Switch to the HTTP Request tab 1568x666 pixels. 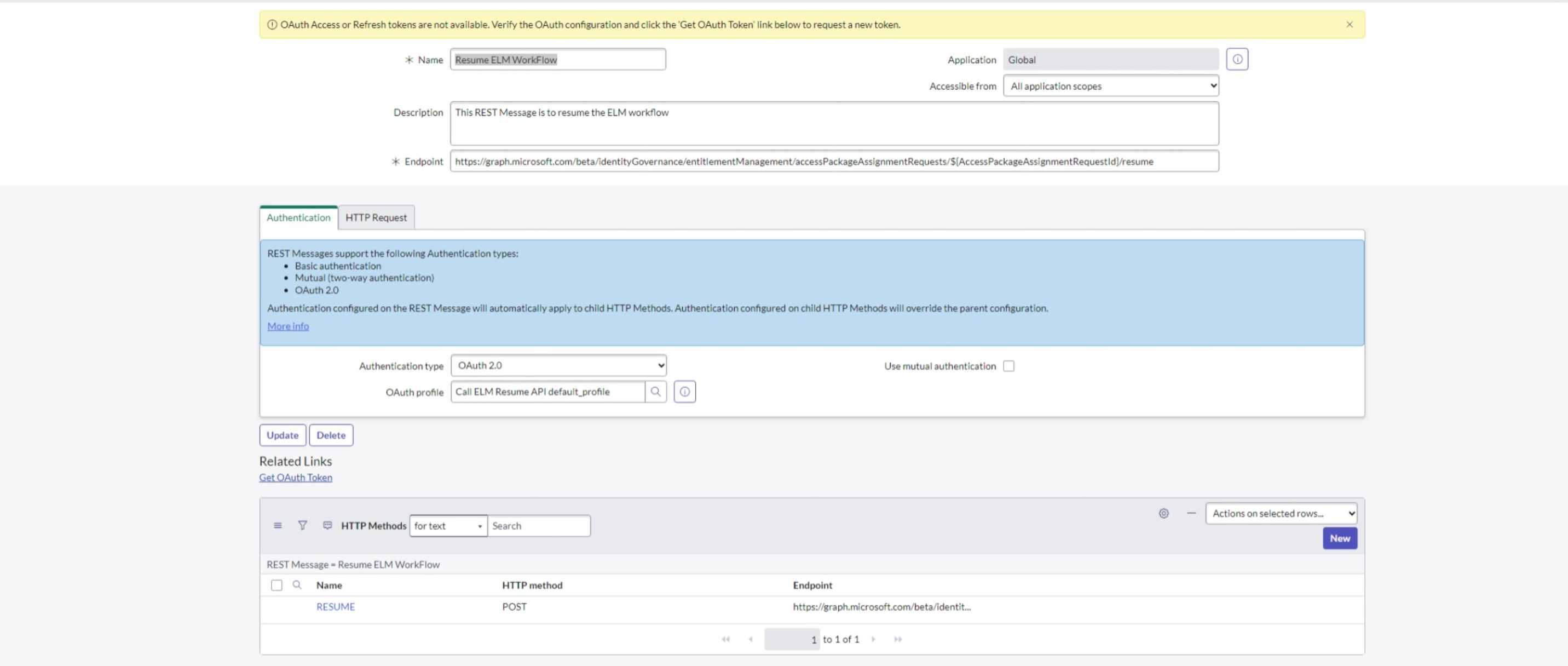[x=376, y=217]
